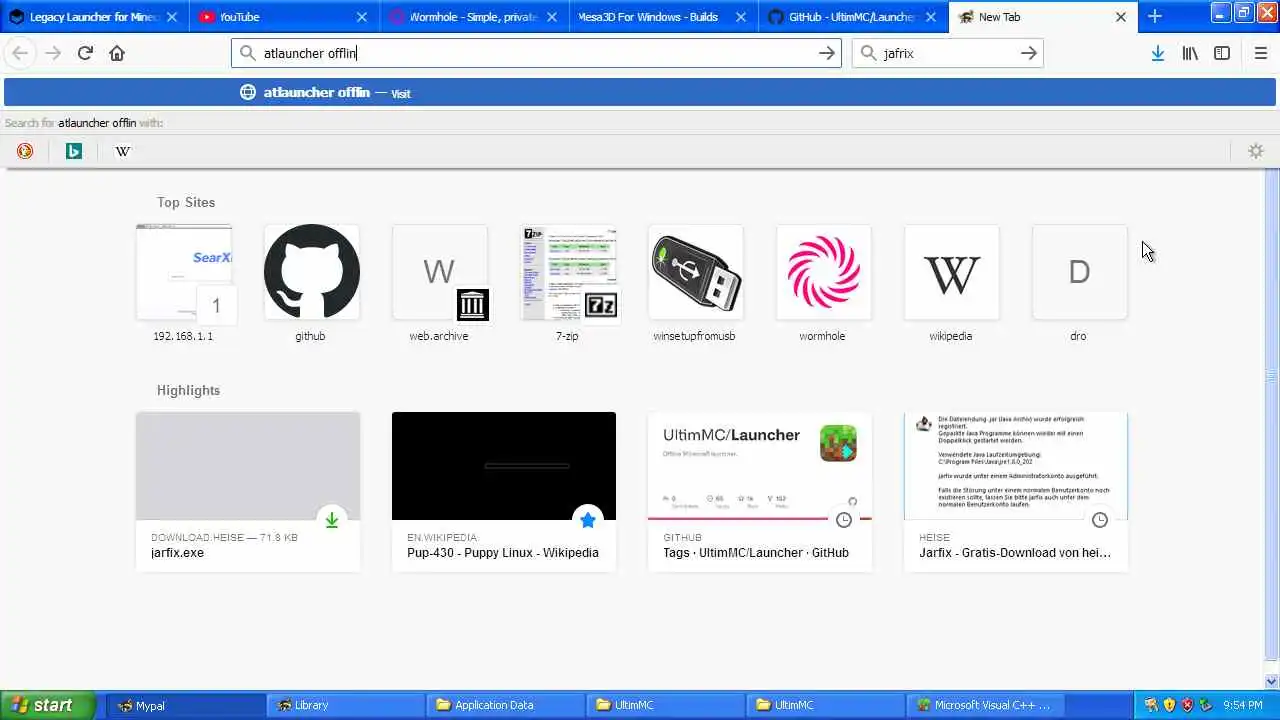Screen dimensions: 1280x720
Task: Close the Wormhole tab
Action: point(552,17)
